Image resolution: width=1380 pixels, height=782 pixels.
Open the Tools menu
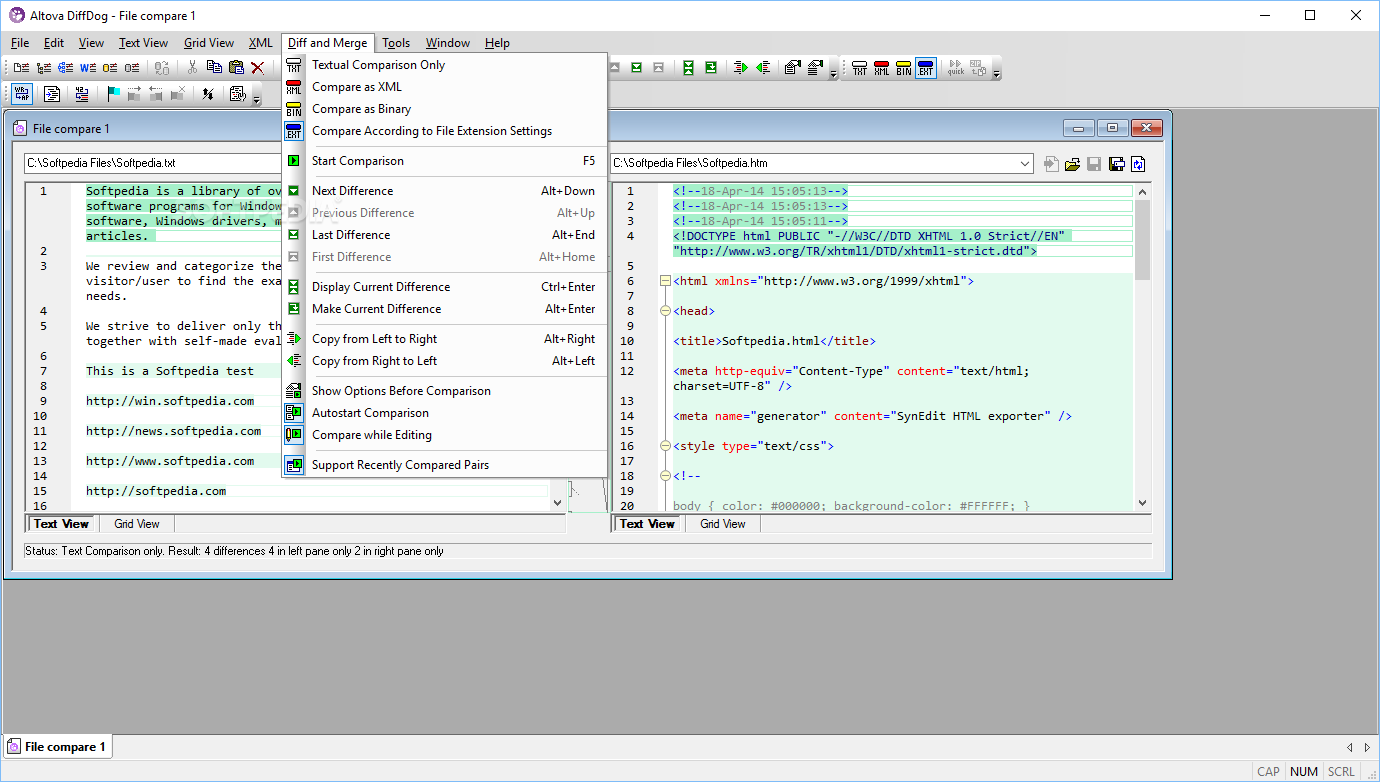click(x=396, y=43)
